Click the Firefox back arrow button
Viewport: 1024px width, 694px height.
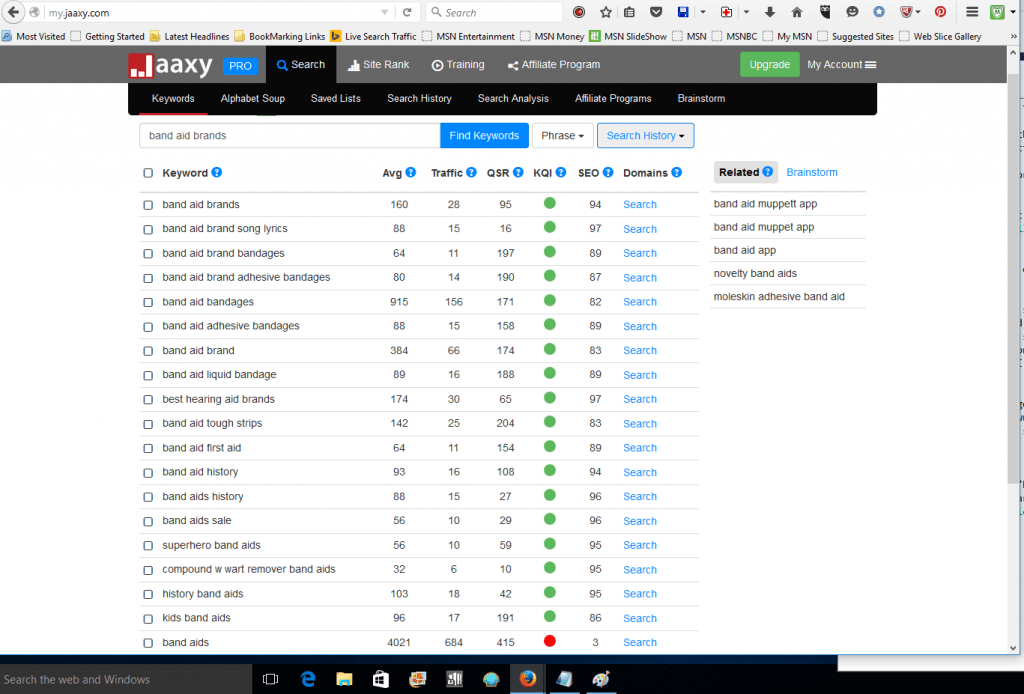click(15, 13)
